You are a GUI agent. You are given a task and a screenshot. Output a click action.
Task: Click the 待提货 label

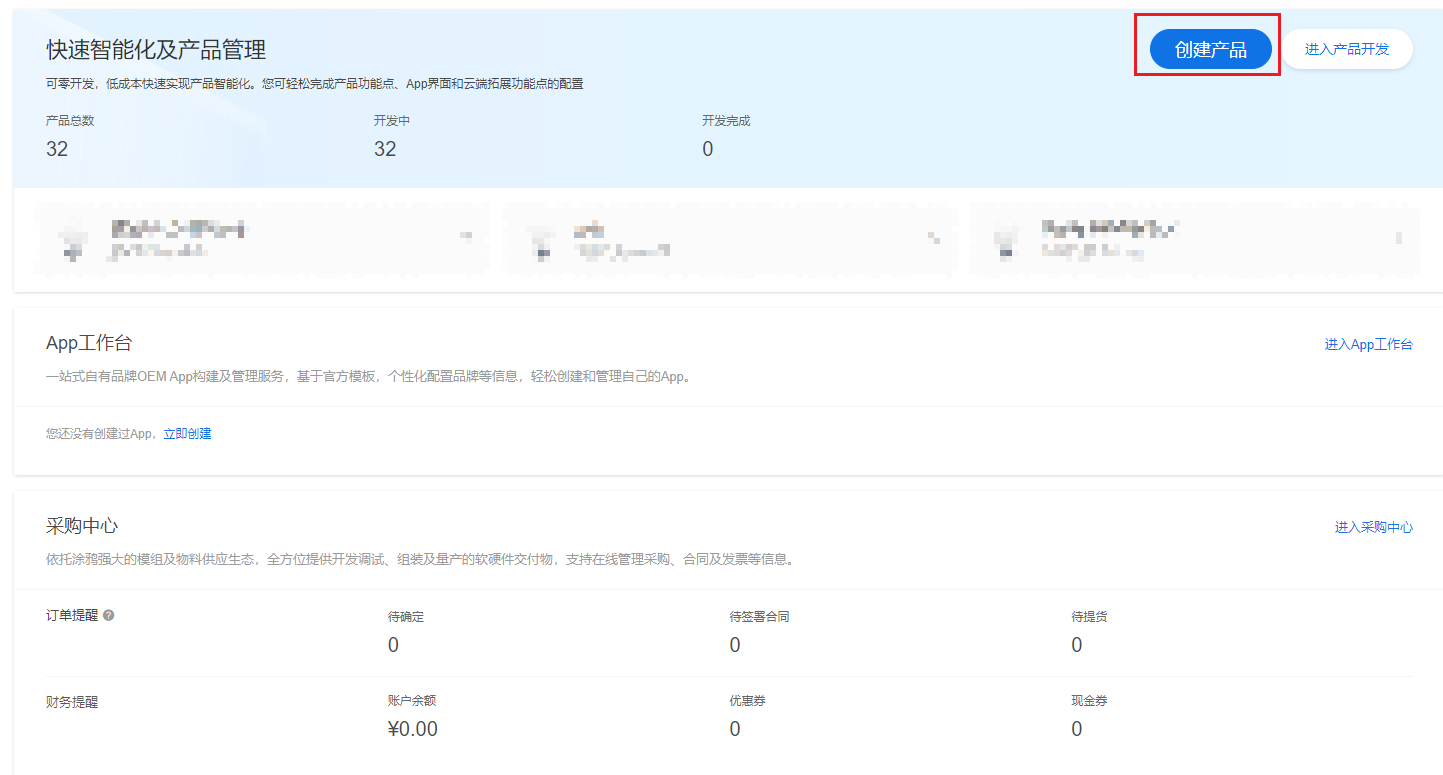(1089, 617)
